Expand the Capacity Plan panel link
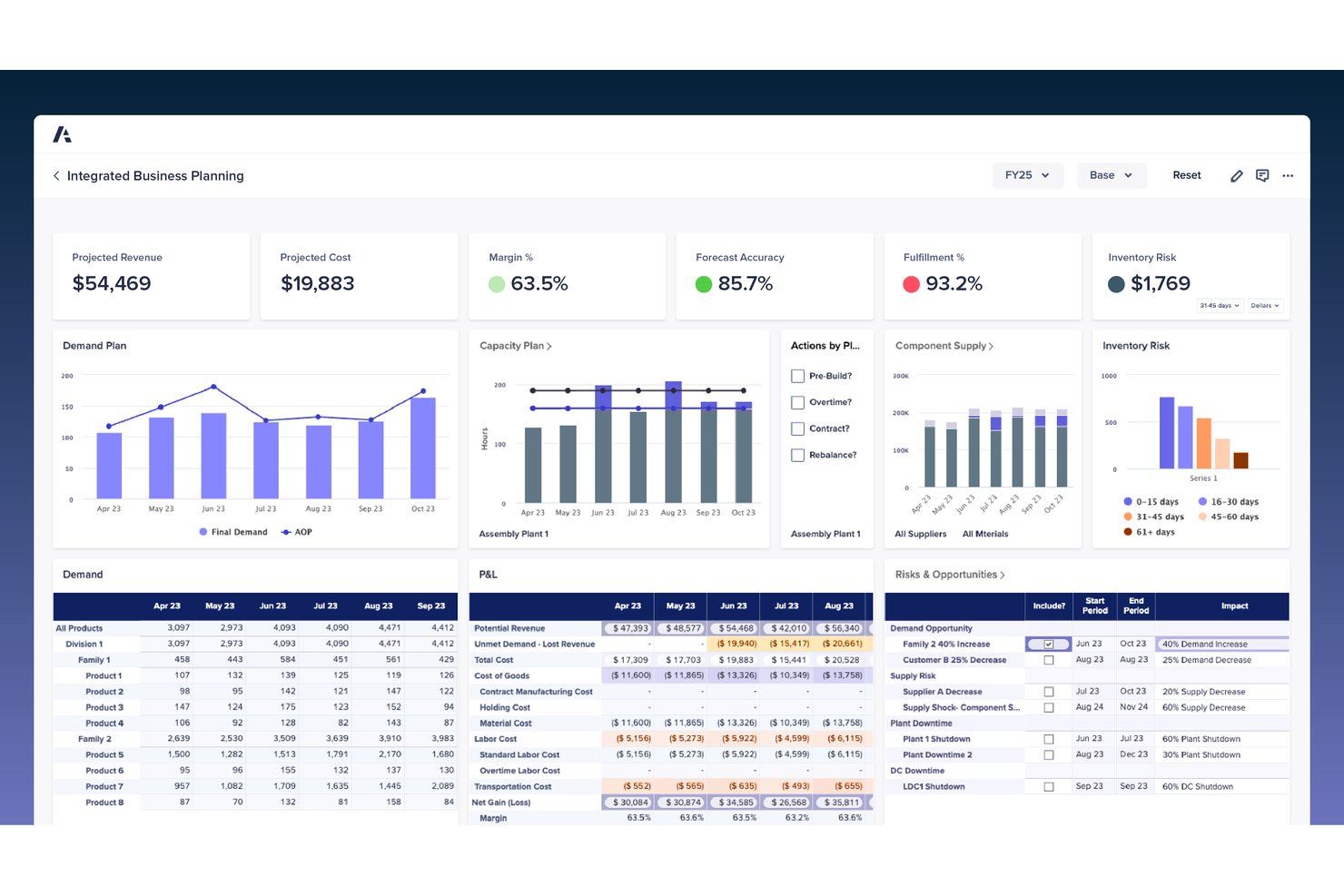1344x896 pixels. point(516,346)
